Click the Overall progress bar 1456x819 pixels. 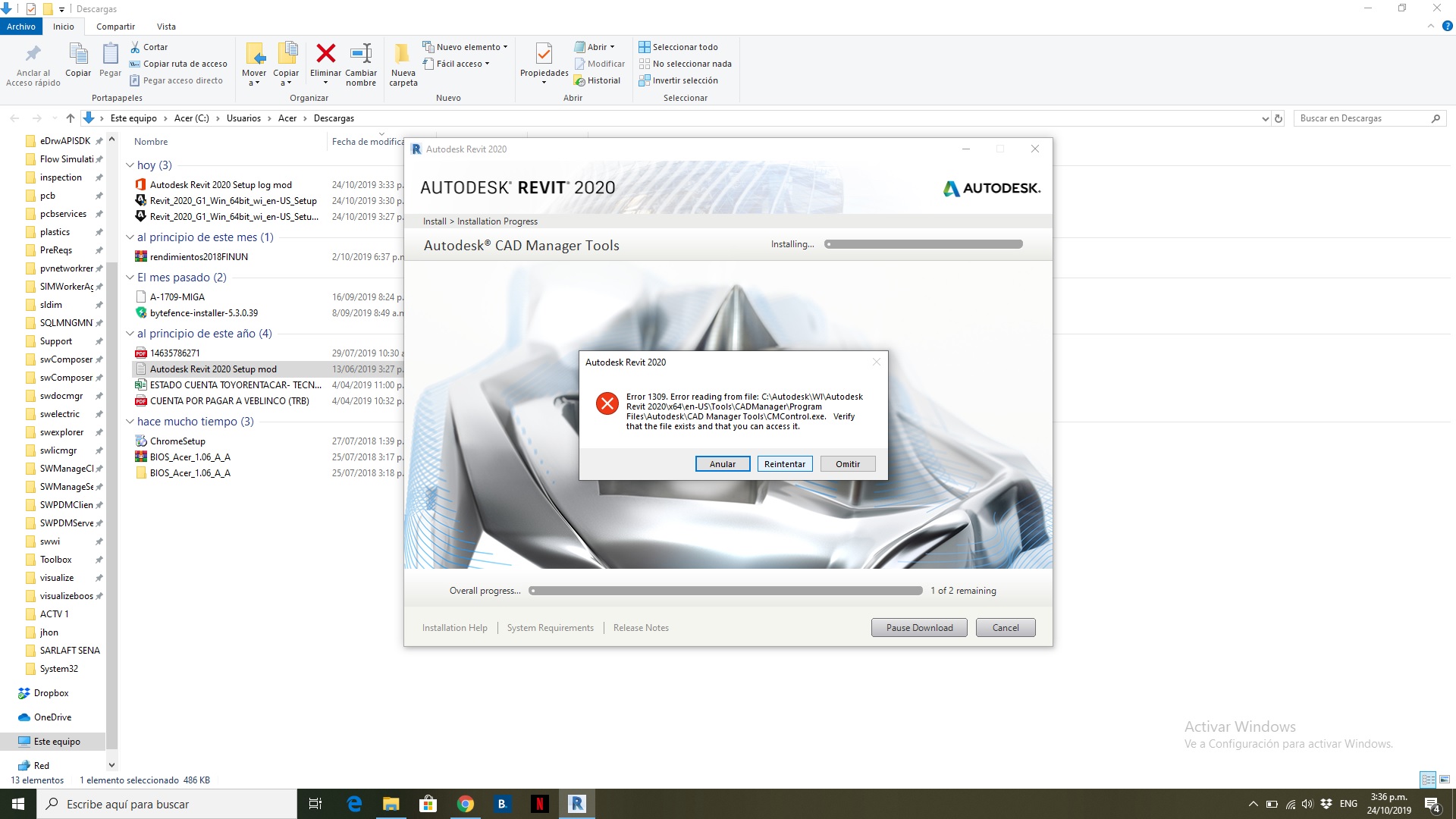(725, 591)
